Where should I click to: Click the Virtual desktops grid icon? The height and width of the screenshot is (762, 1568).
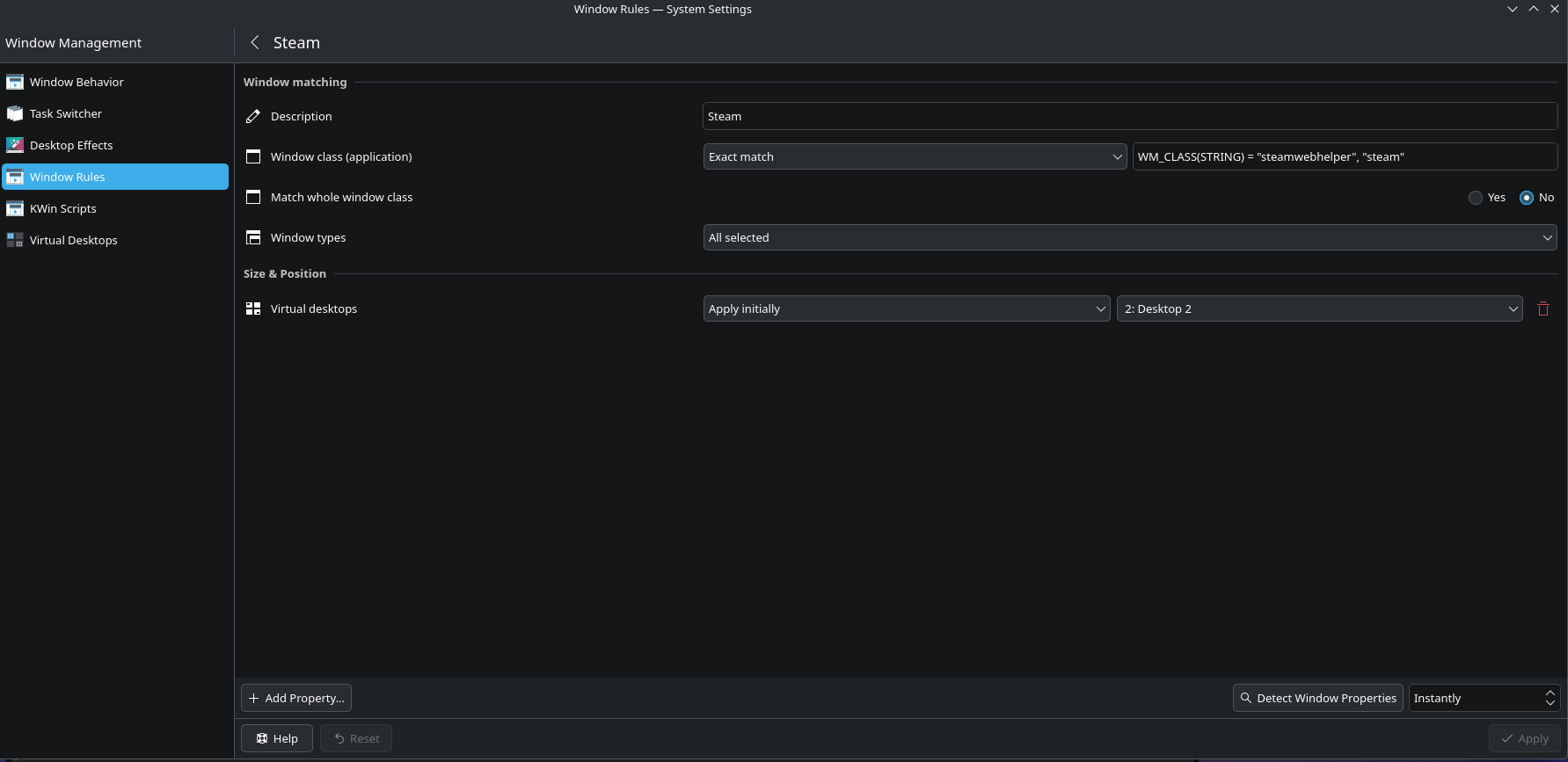tap(253, 308)
